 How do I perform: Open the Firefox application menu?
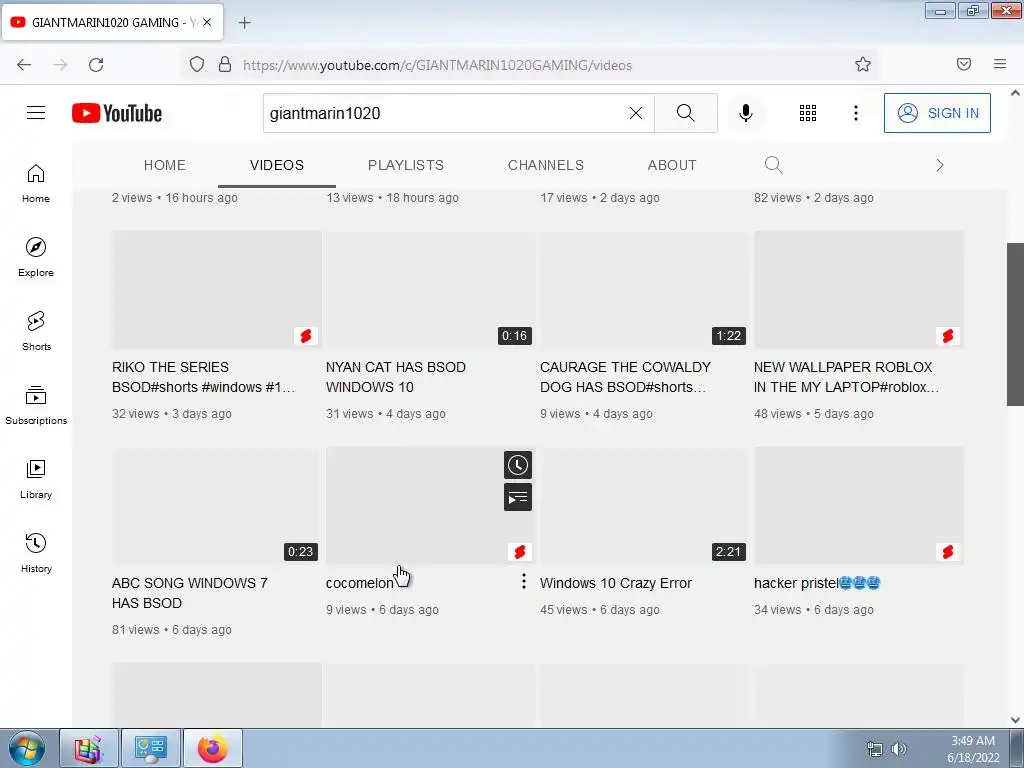click(1000, 64)
